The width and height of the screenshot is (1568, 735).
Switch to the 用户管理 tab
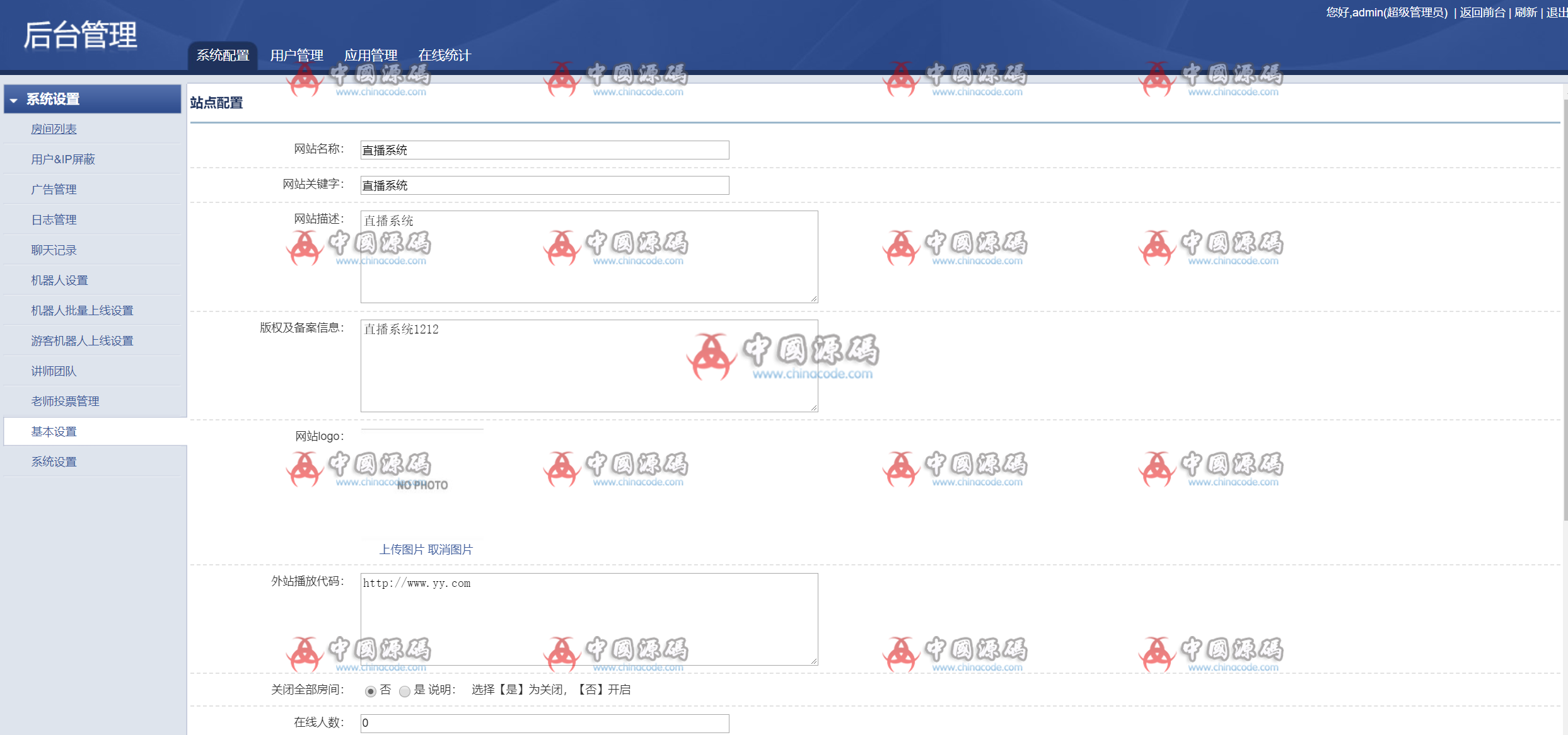pos(296,55)
